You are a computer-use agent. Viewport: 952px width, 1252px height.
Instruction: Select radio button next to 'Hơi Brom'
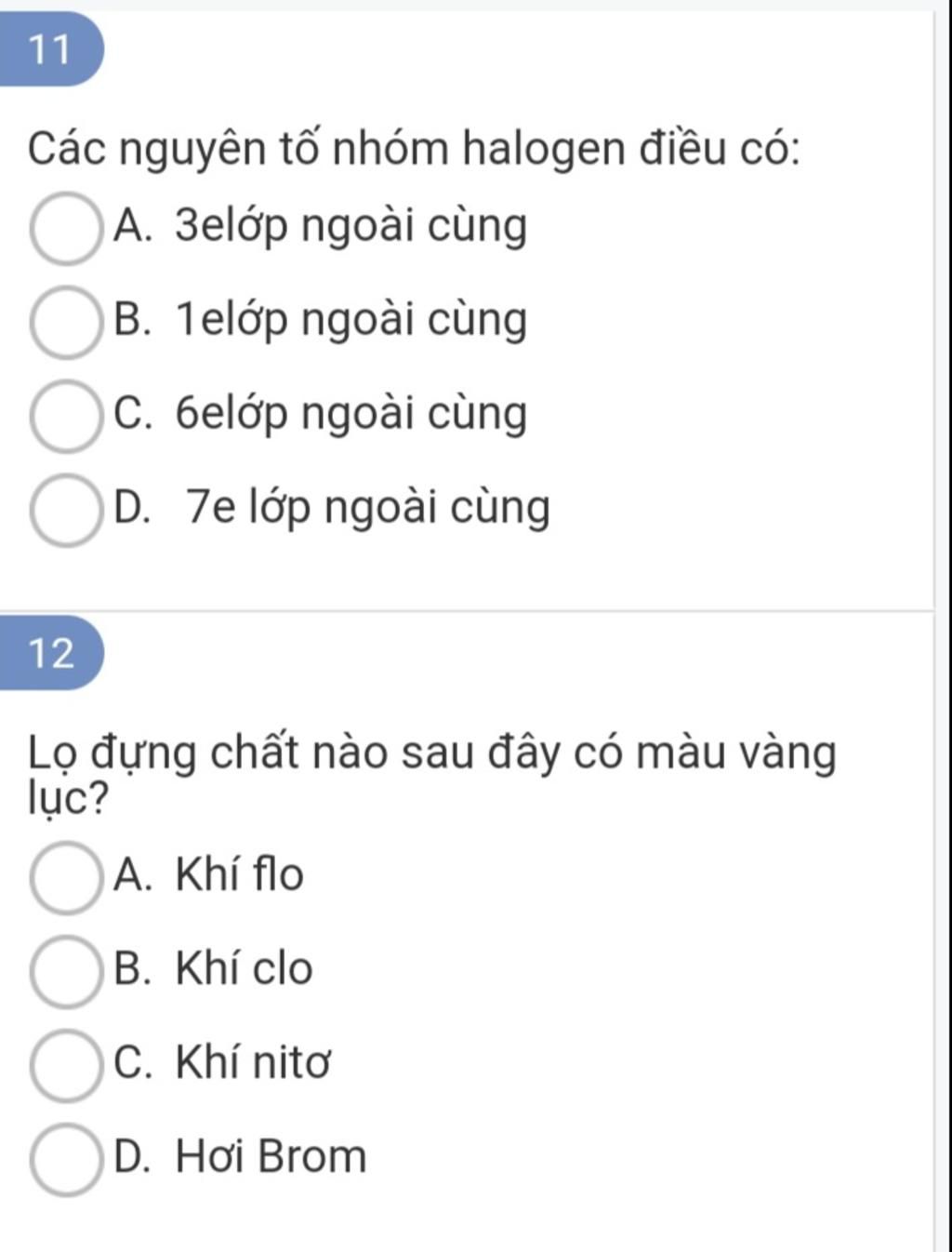tap(65, 1159)
